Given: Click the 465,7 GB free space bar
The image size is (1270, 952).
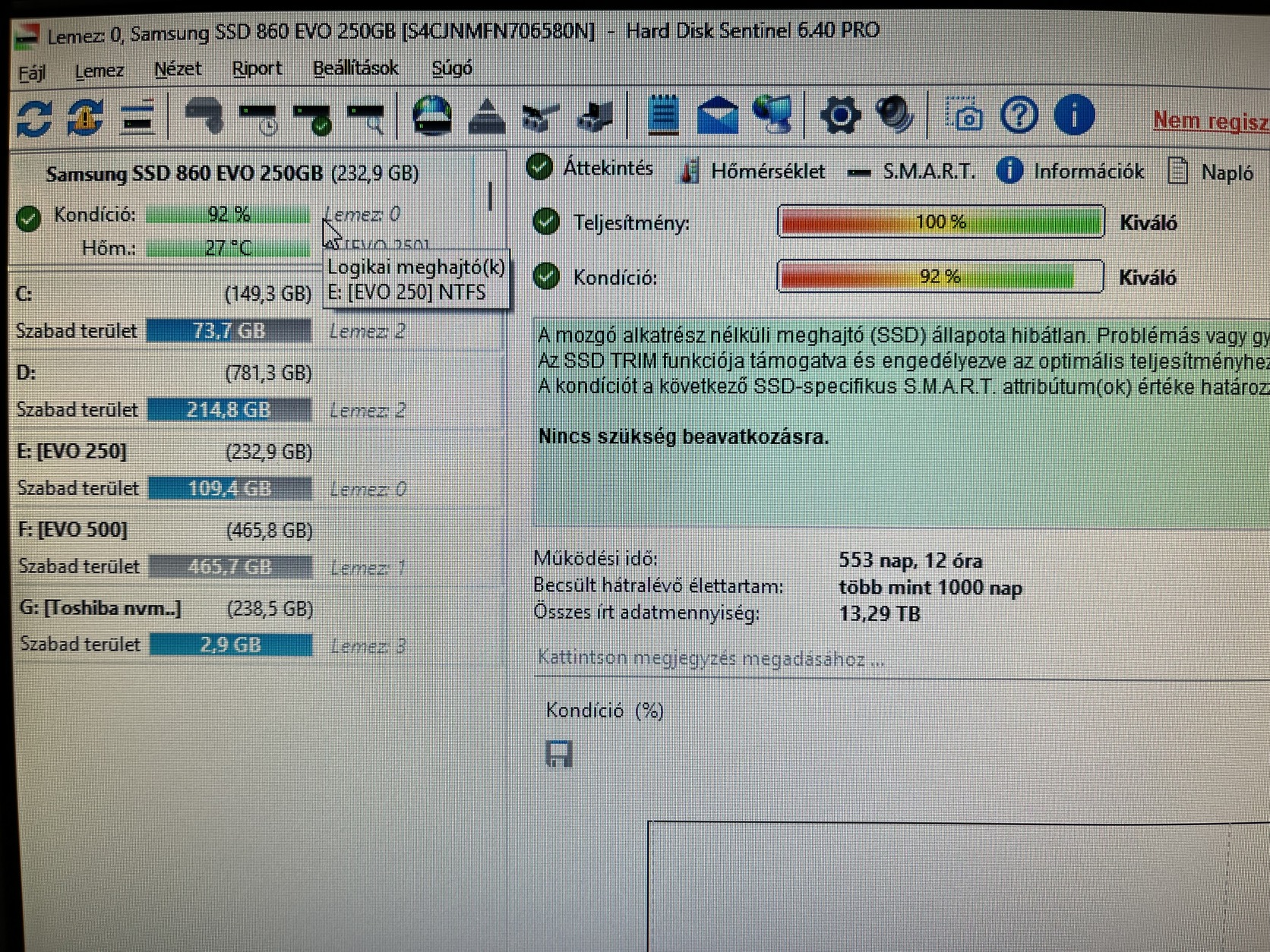Looking at the screenshot, I should point(230,566).
